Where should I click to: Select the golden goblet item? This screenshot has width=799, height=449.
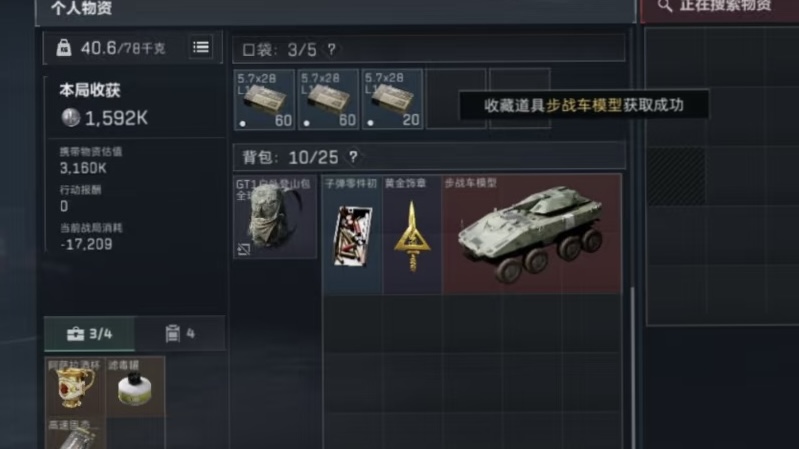(x=75, y=387)
